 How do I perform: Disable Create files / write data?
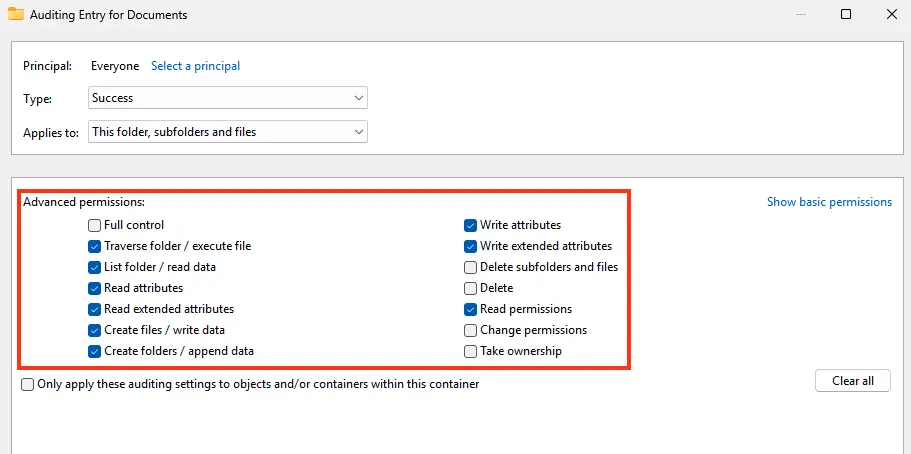click(x=95, y=330)
